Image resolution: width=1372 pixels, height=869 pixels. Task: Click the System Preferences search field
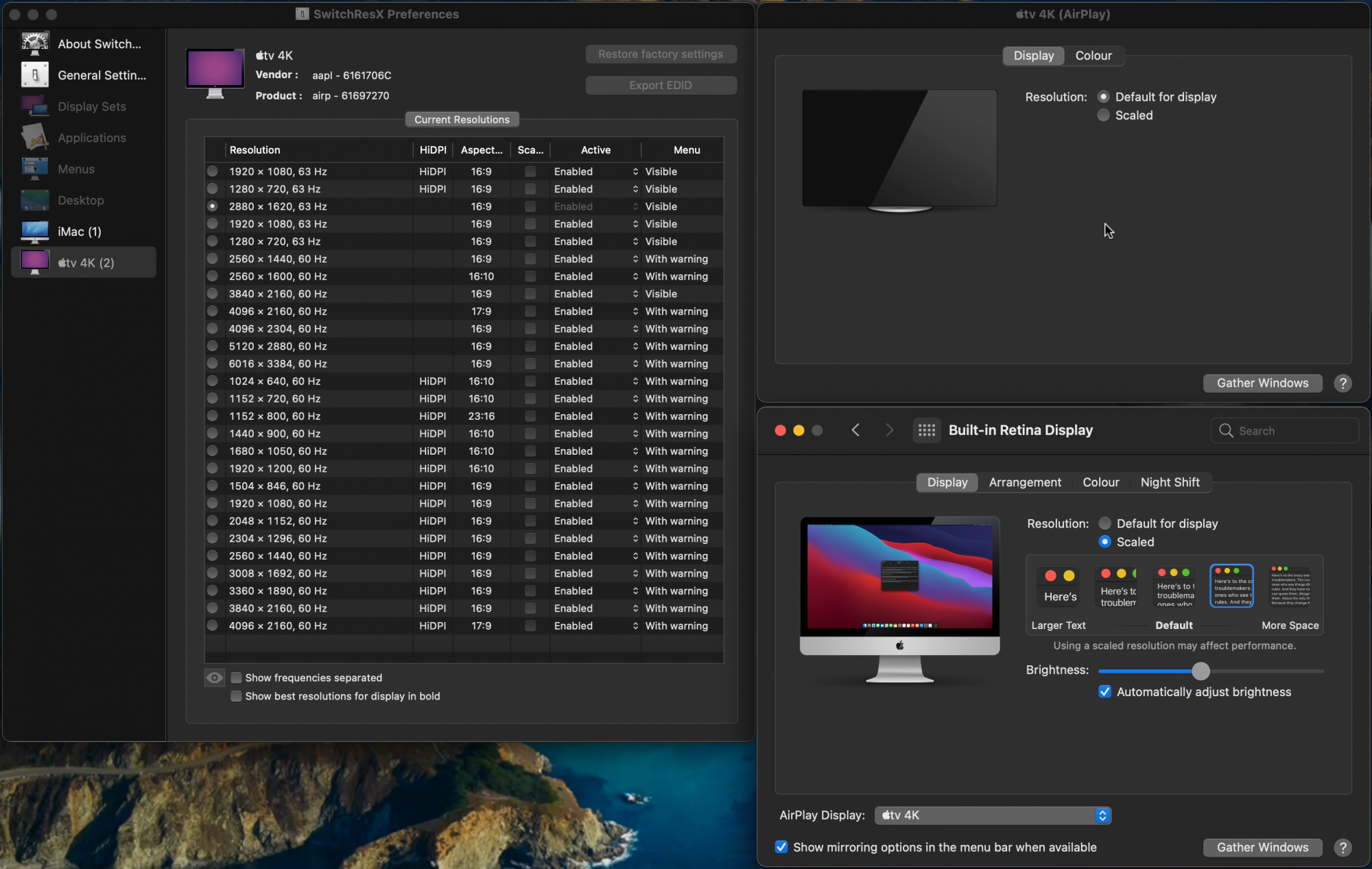[x=1284, y=431]
